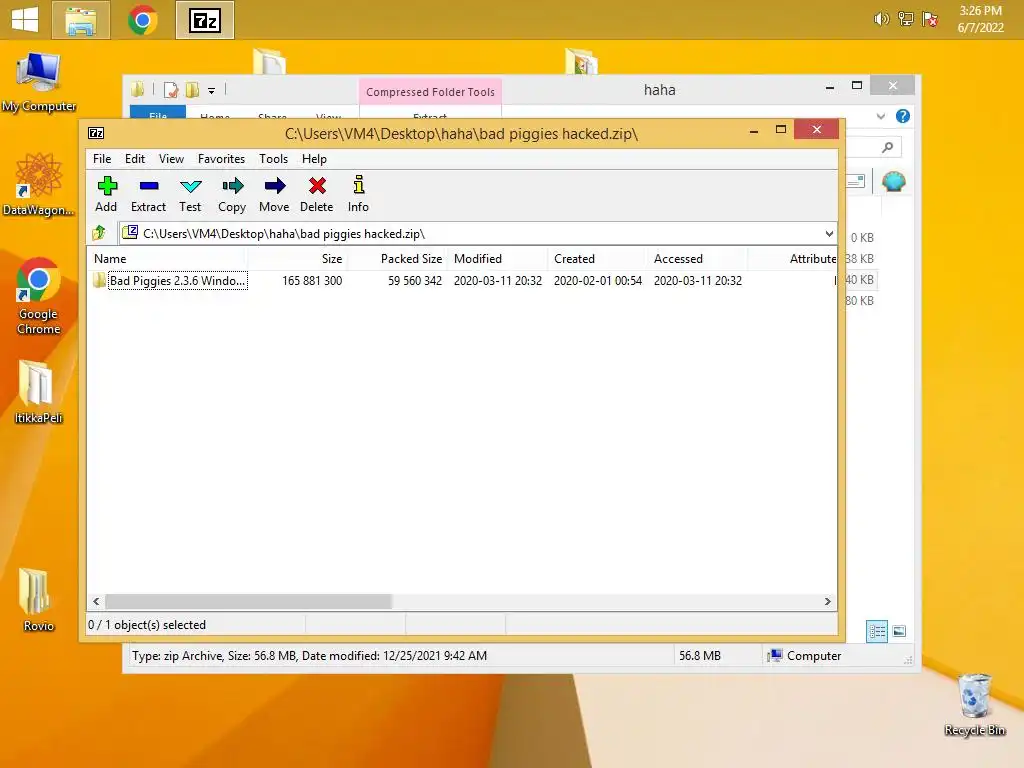Open the Explorer help icon in haha window
1024x768 pixels.
click(903, 116)
